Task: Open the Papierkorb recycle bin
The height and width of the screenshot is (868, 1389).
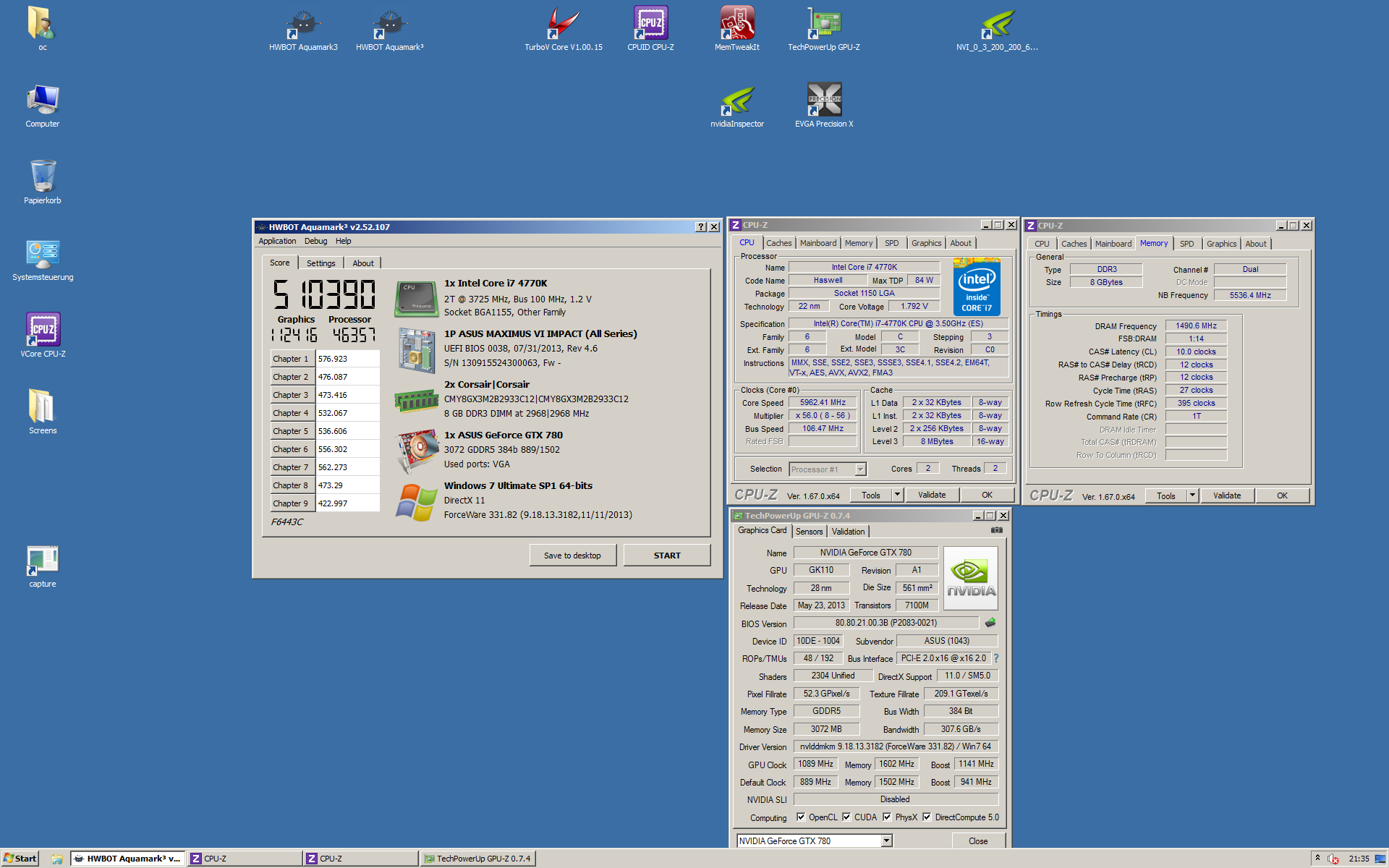Action: [42, 182]
